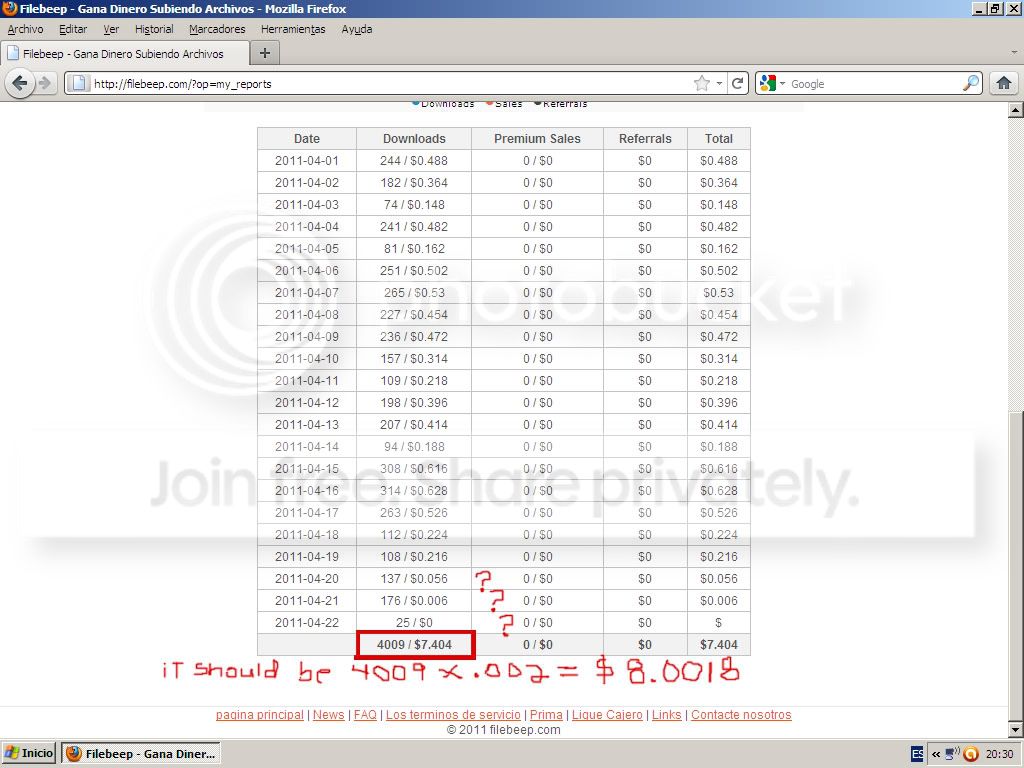Open the News footer link
This screenshot has width=1024, height=768.
(328, 714)
